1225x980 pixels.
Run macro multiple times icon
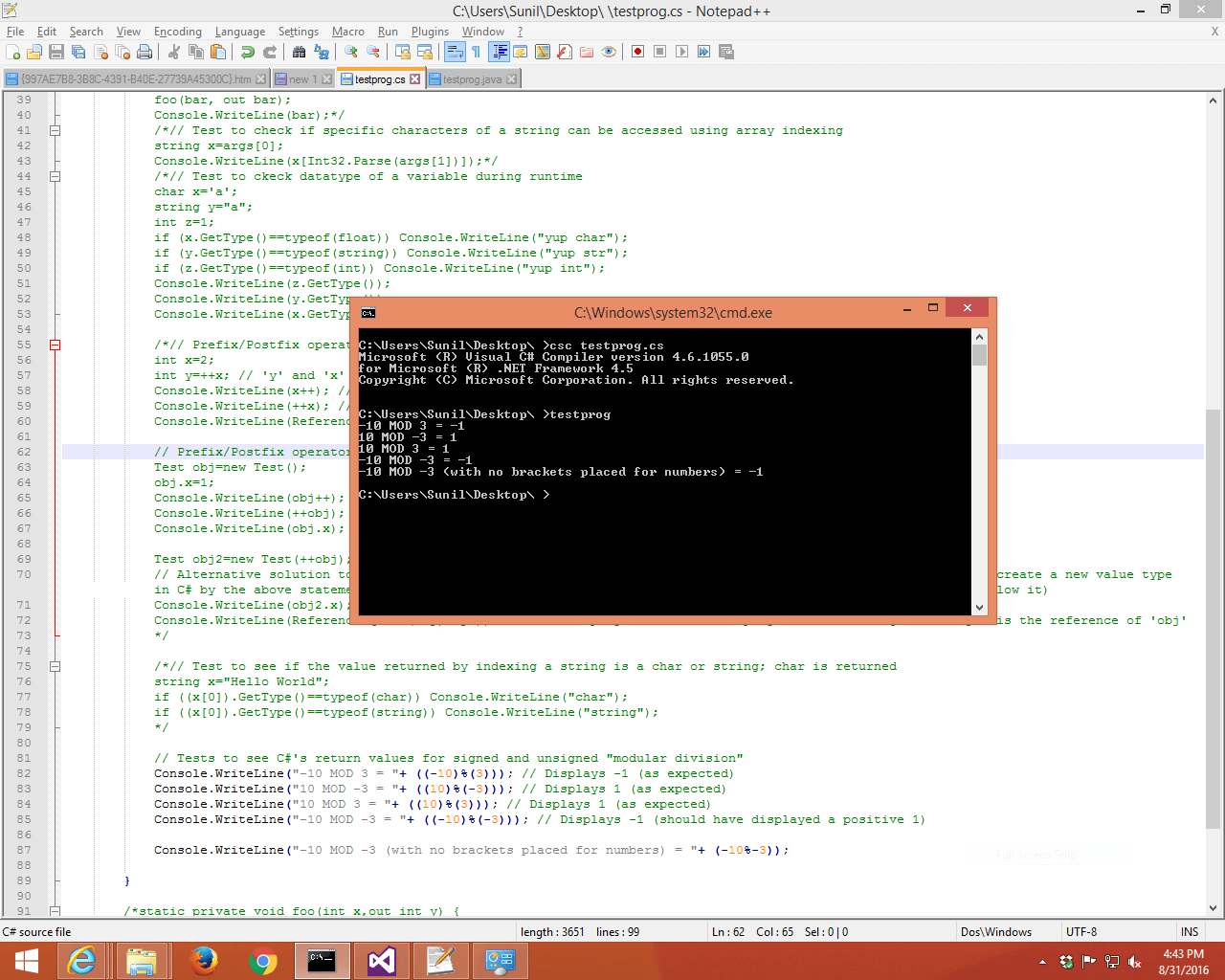coord(703,52)
